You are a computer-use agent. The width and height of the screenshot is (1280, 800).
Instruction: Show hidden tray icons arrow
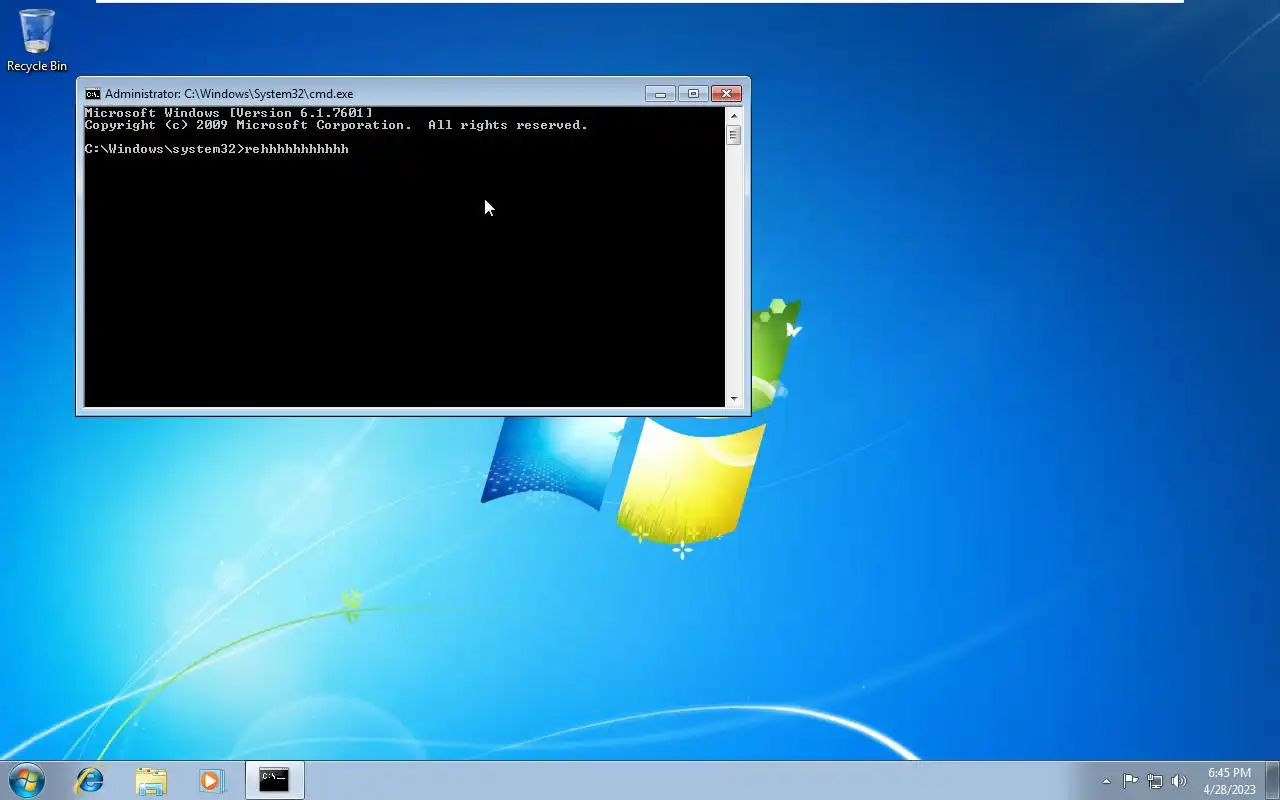click(1106, 781)
